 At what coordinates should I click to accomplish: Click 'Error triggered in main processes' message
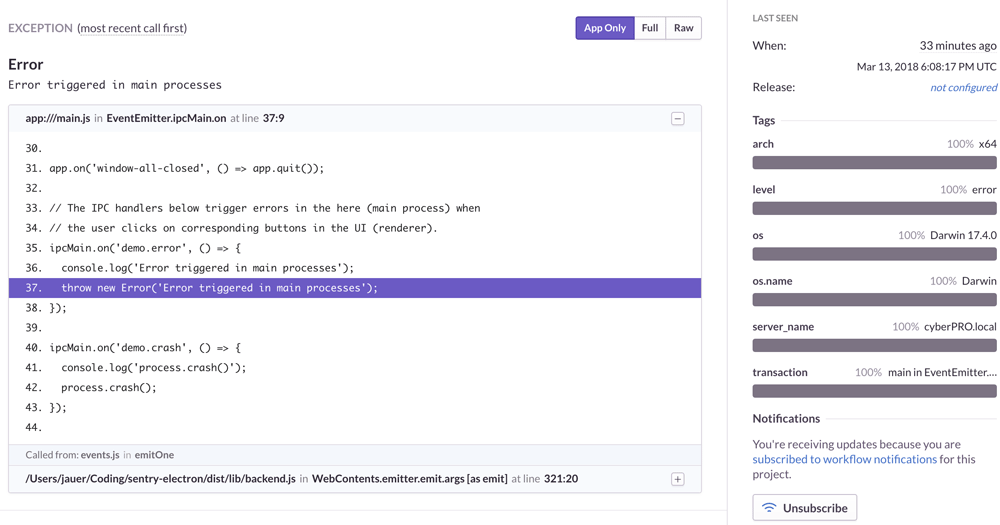point(115,85)
